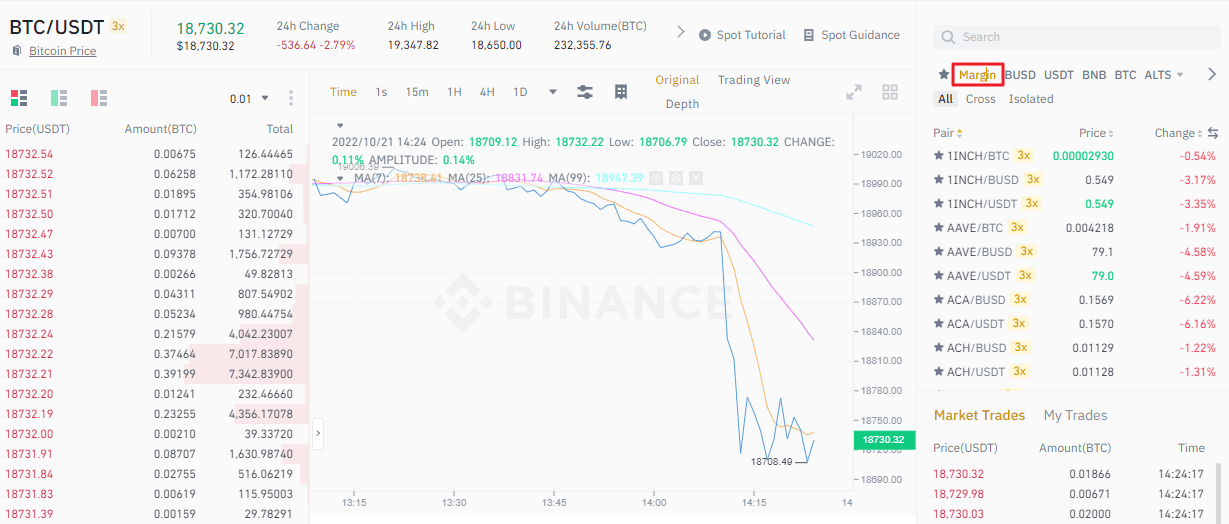
Task: Open order book more options menu
Action: (x=291, y=98)
